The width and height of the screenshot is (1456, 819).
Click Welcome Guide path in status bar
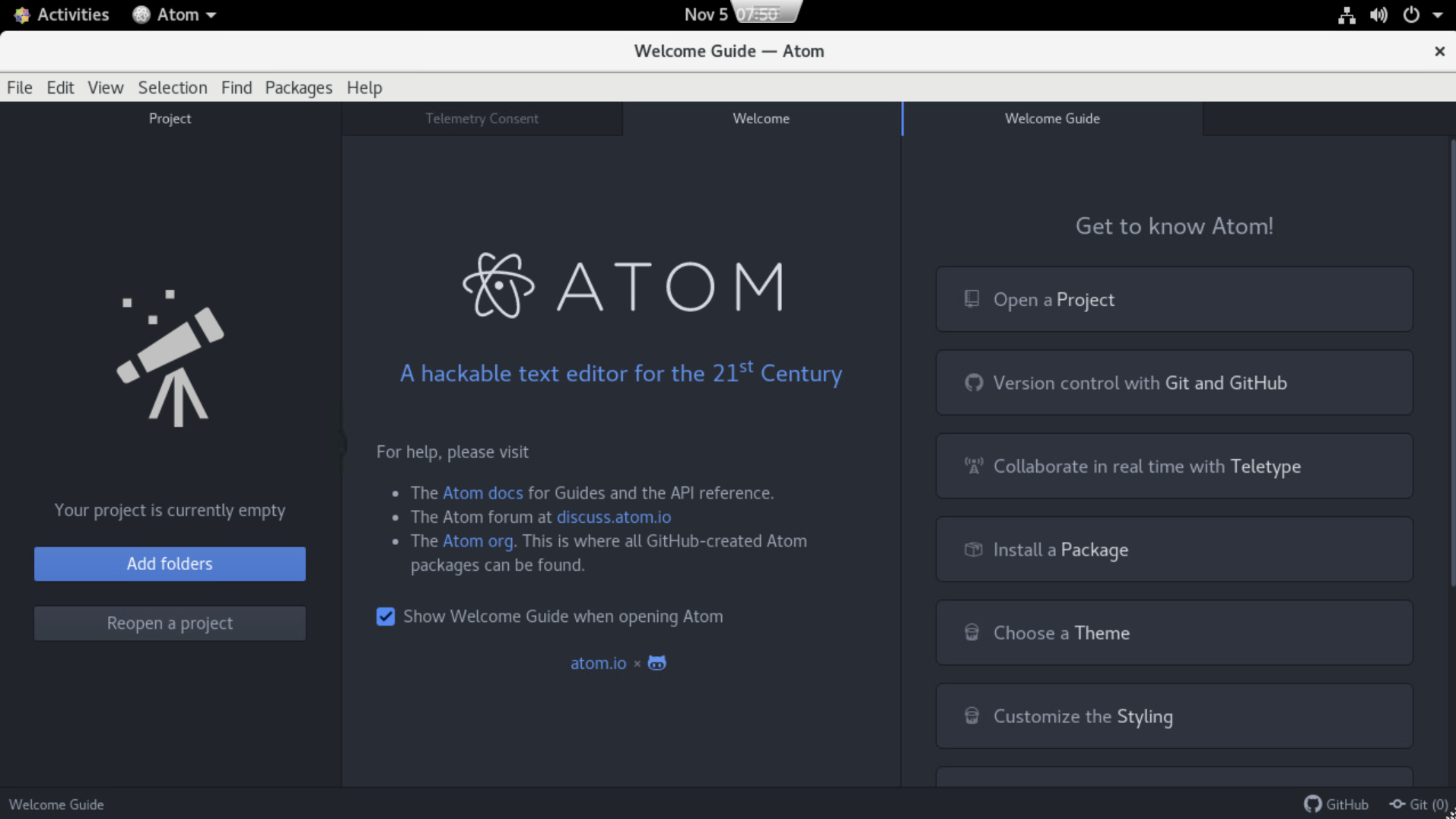pyautogui.click(x=56, y=805)
